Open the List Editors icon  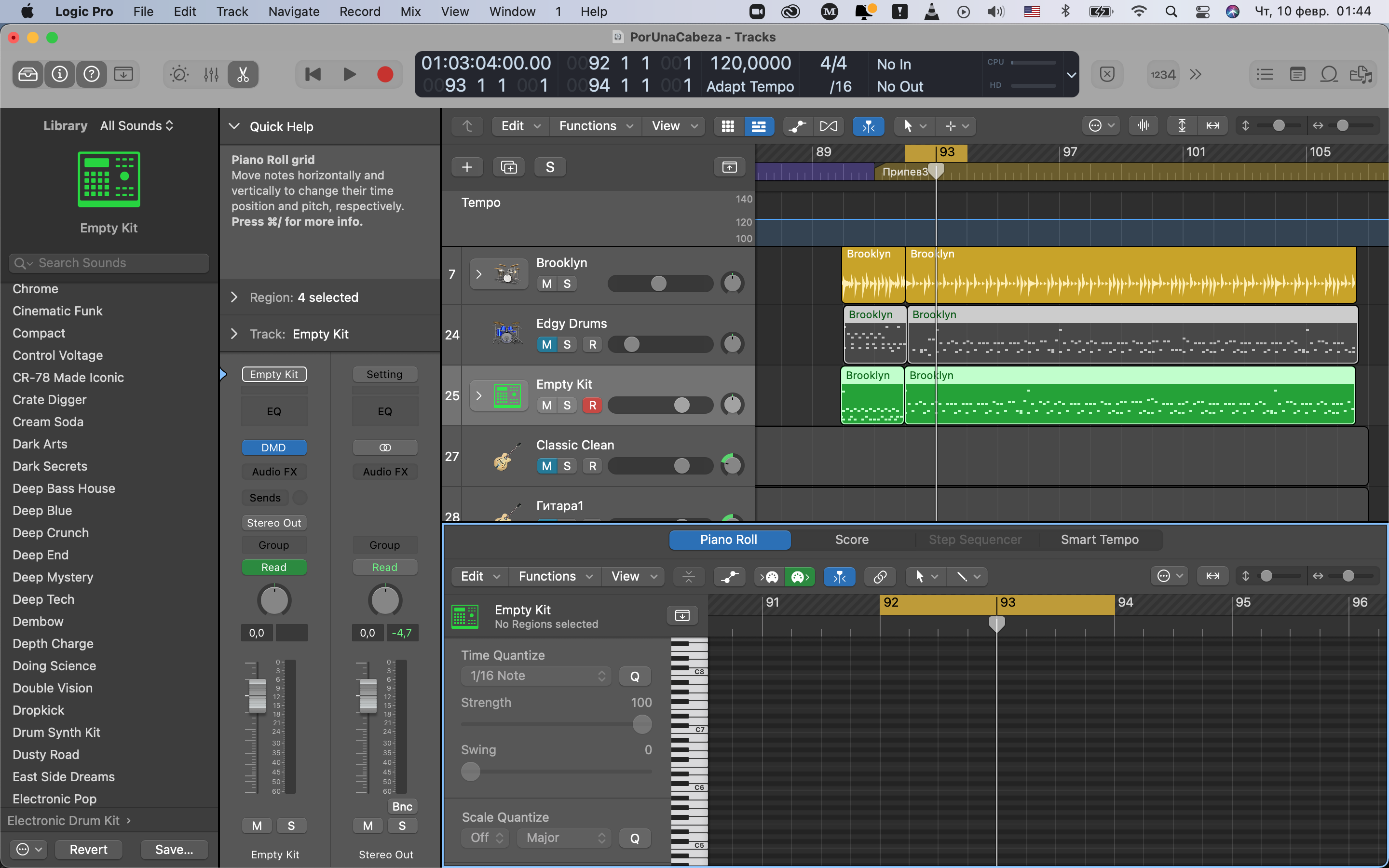coord(1265,75)
